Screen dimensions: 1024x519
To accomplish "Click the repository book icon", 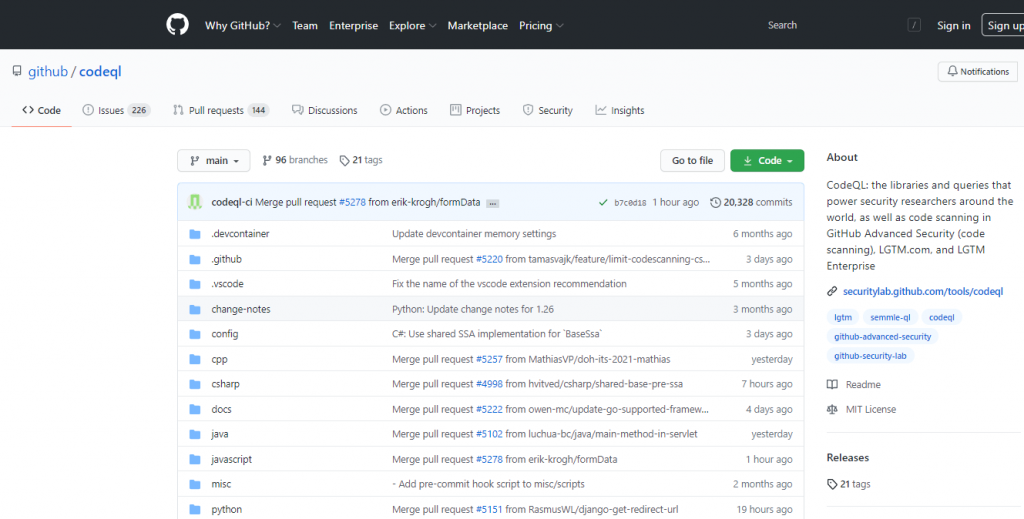I will 17,71.
